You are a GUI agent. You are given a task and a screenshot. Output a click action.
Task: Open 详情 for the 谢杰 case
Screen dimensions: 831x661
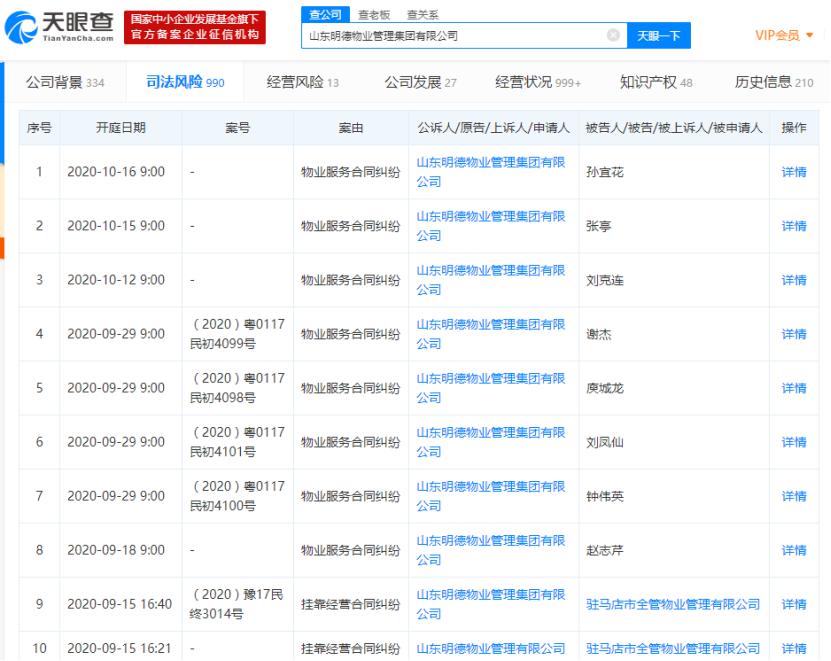click(x=794, y=334)
